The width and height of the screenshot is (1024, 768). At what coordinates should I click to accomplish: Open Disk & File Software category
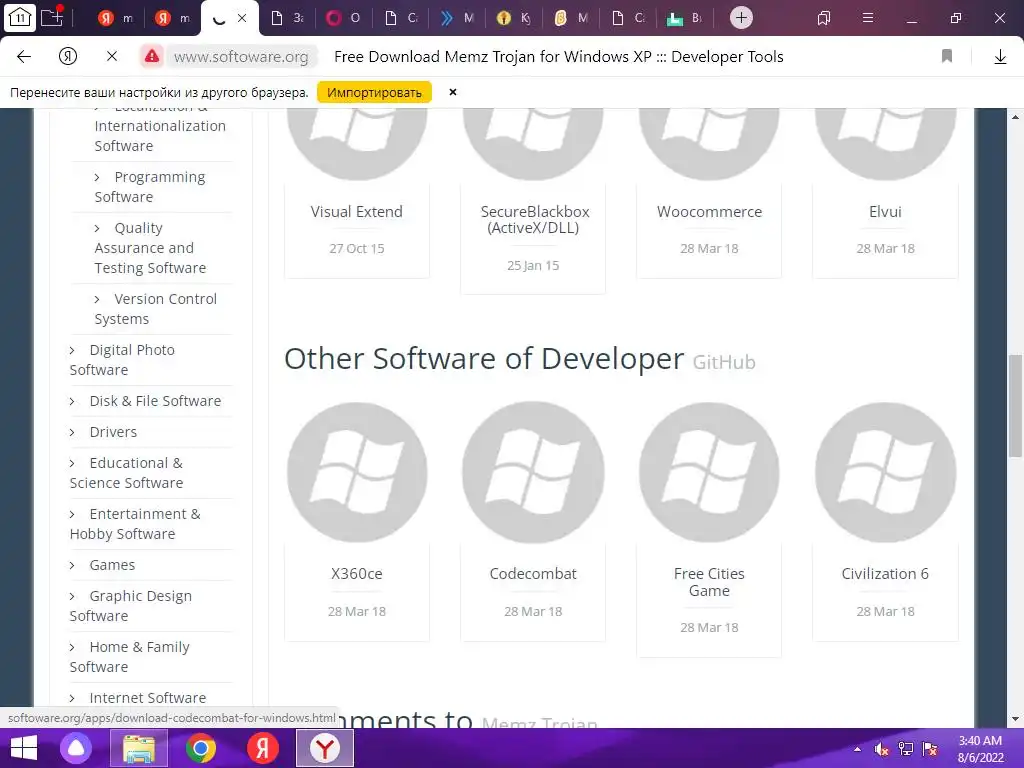point(155,401)
